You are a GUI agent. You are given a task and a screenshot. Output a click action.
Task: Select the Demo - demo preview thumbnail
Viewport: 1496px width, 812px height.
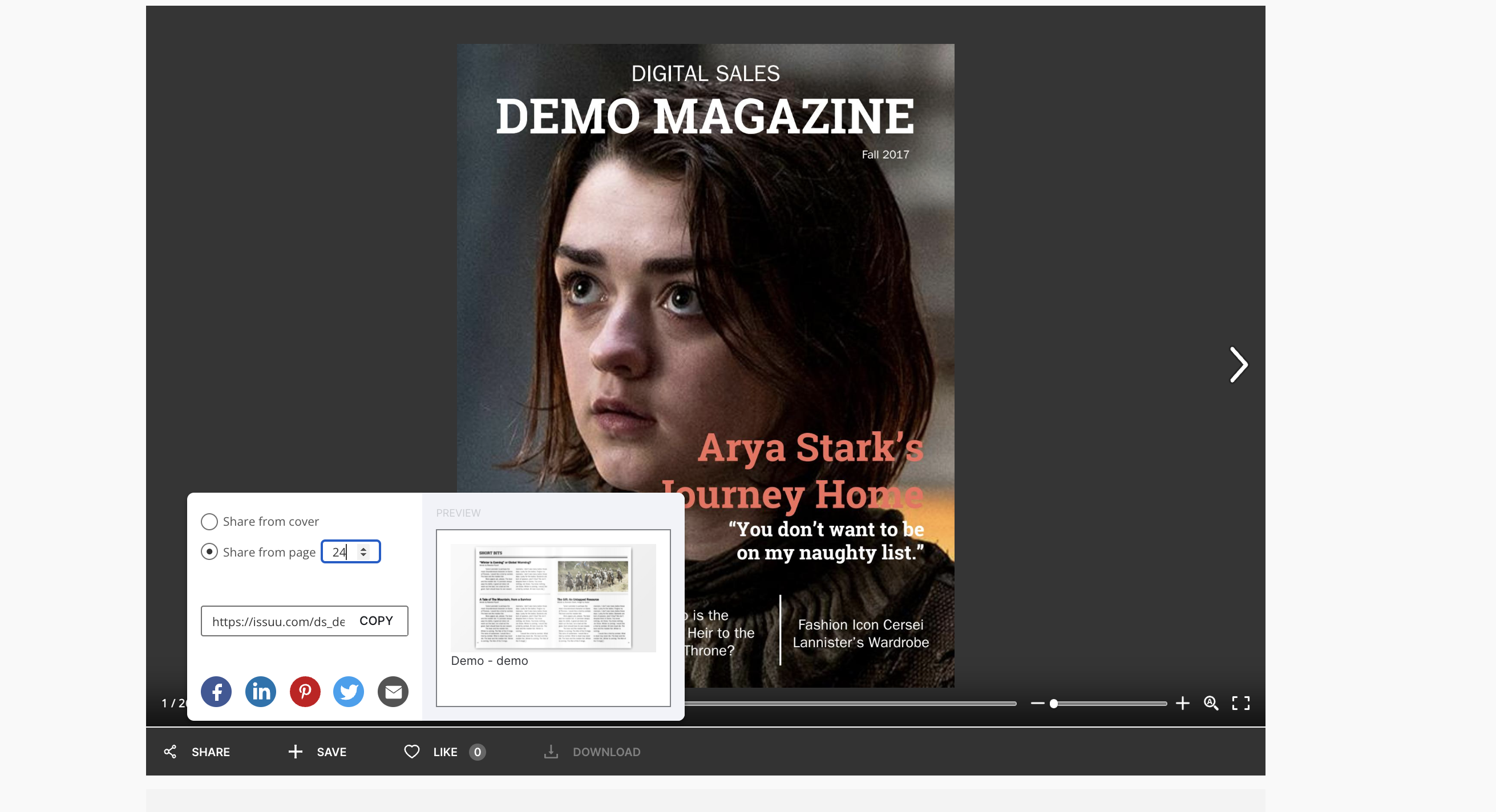[x=553, y=596]
